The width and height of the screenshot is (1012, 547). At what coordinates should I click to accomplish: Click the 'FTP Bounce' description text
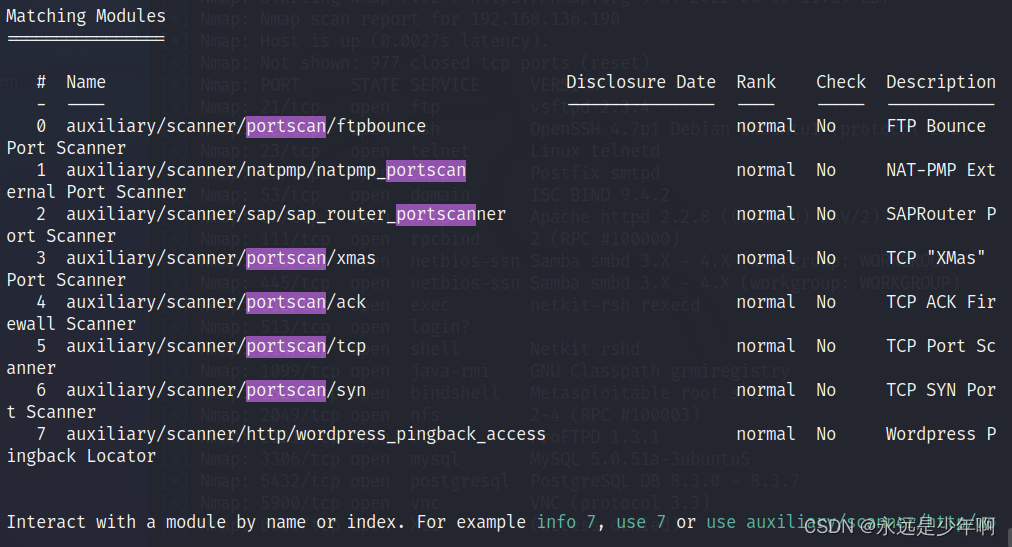point(936,126)
